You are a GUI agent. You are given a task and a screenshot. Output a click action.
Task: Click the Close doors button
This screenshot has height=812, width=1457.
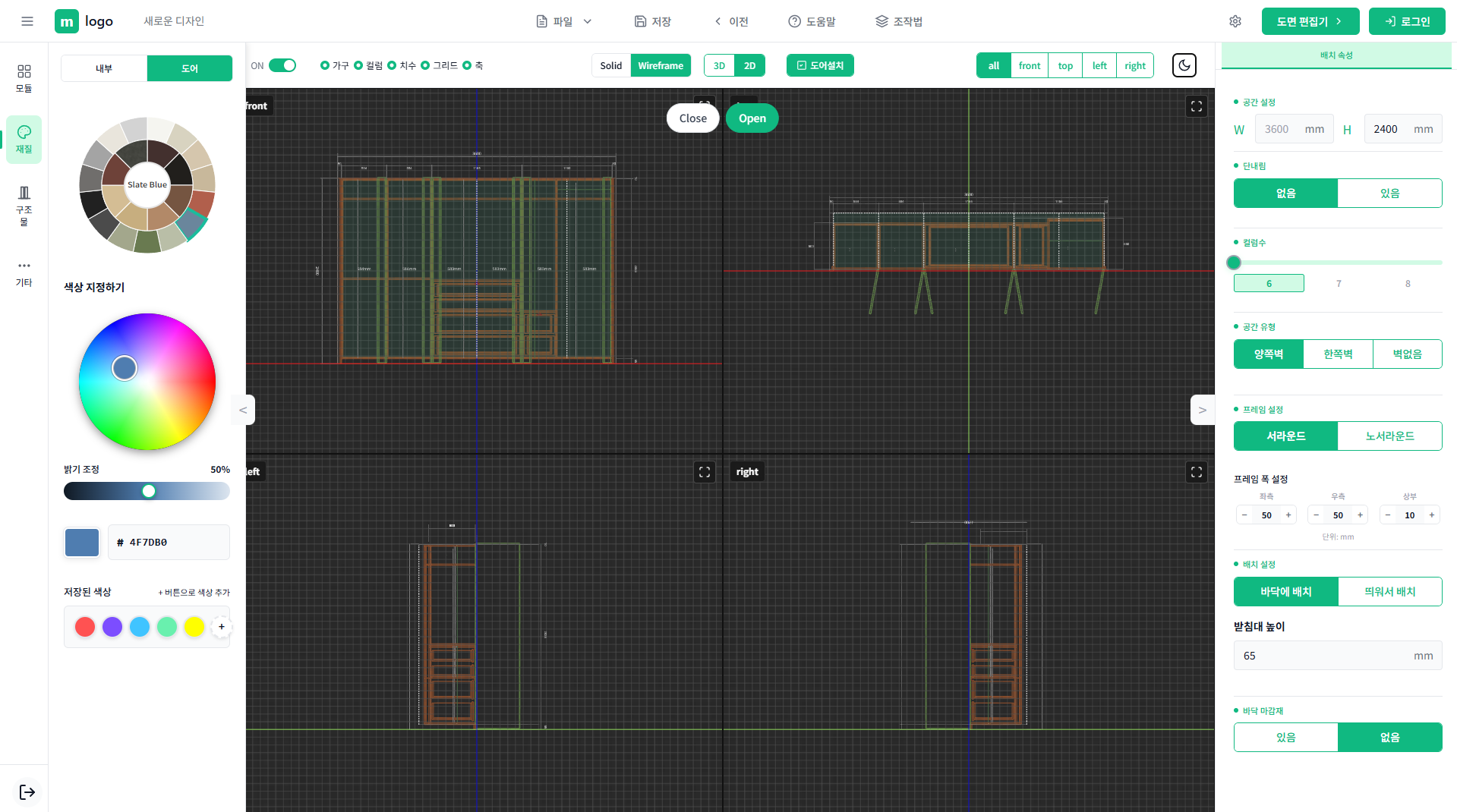(x=692, y=118)
